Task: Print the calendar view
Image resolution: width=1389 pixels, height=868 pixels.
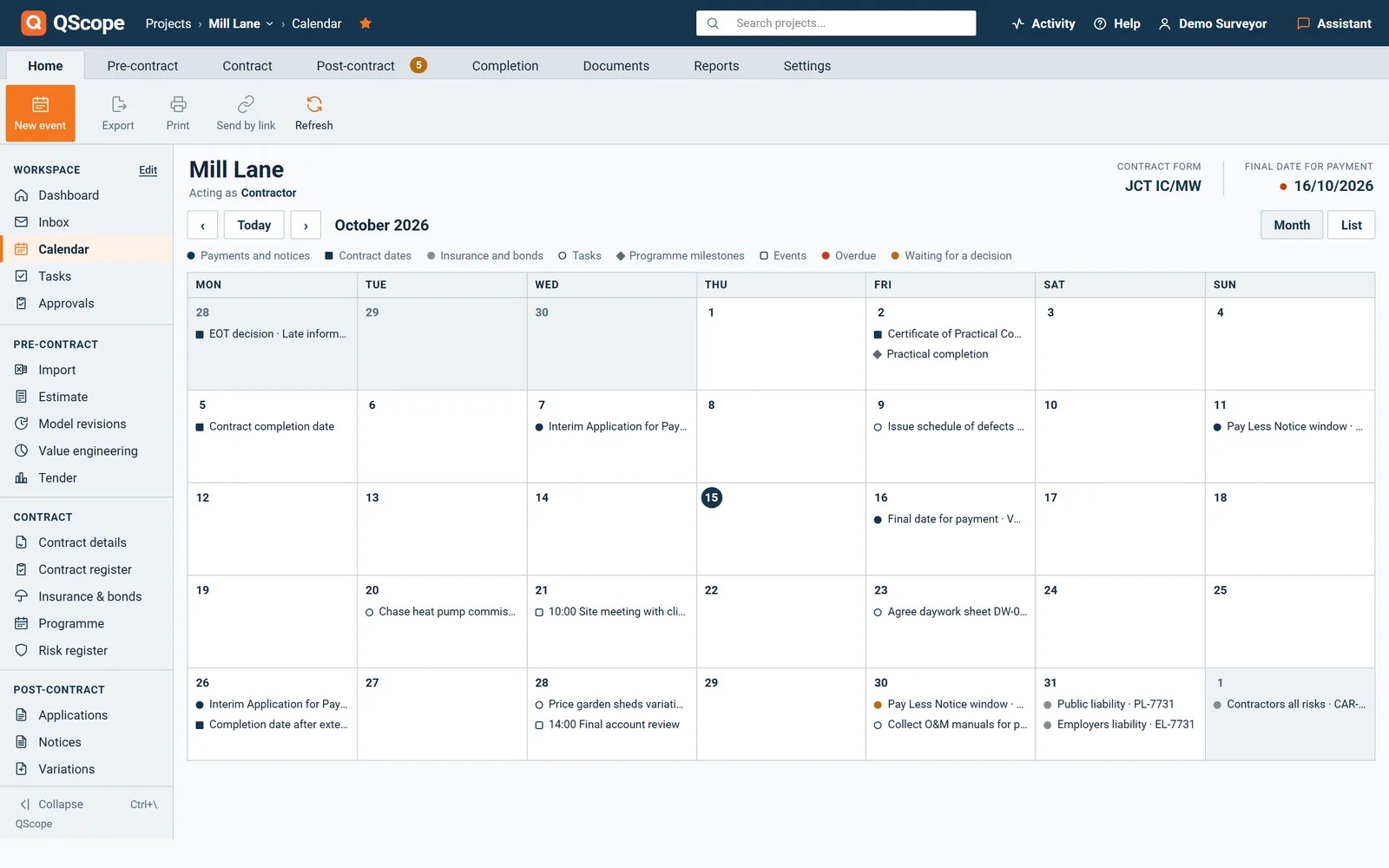Action: (x=178, y=113)
